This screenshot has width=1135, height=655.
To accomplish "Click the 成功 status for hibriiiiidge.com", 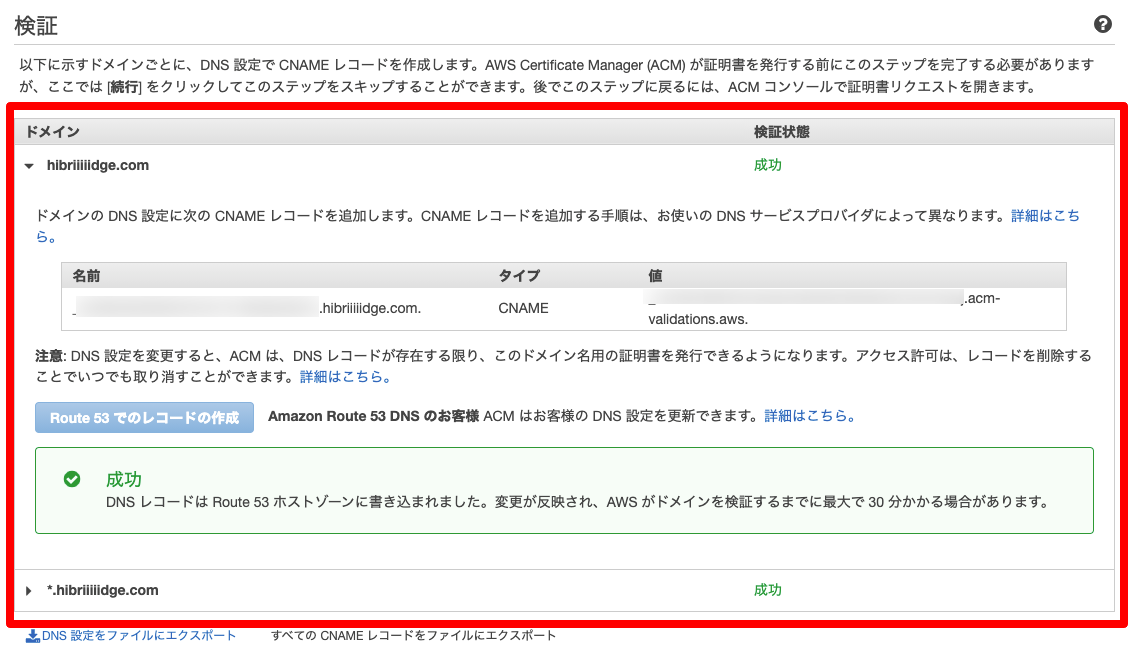I will point(768,165).
